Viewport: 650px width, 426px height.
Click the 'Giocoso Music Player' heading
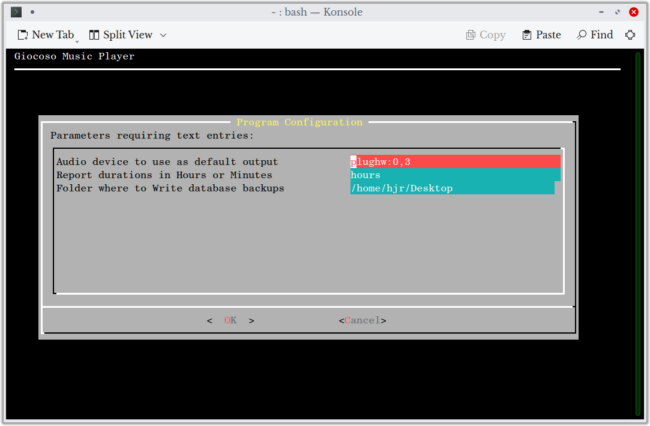[74, 56]
